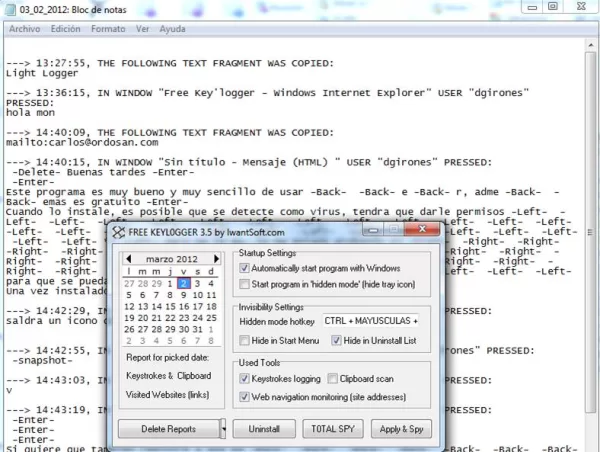Open the Formato menu
The image size is (600, 452).
point(108,29)
